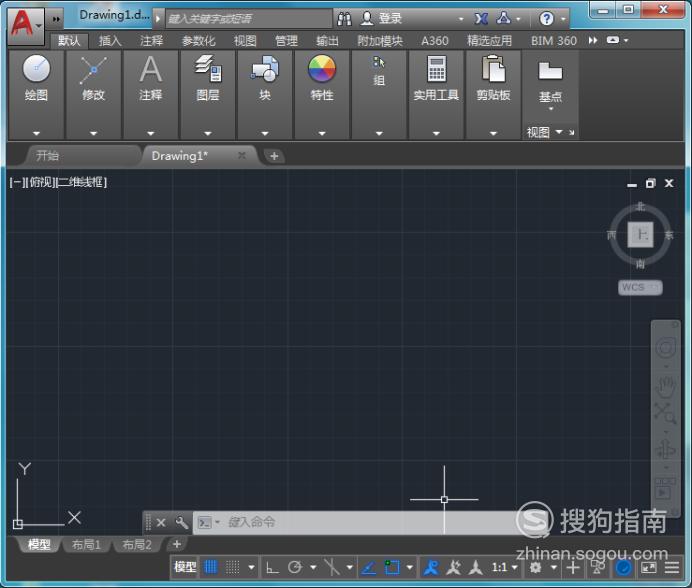The image size is (692, 588).
Task: Open the 实用工具 (Utilities) calculator panel
Action: tap(436, 79)
